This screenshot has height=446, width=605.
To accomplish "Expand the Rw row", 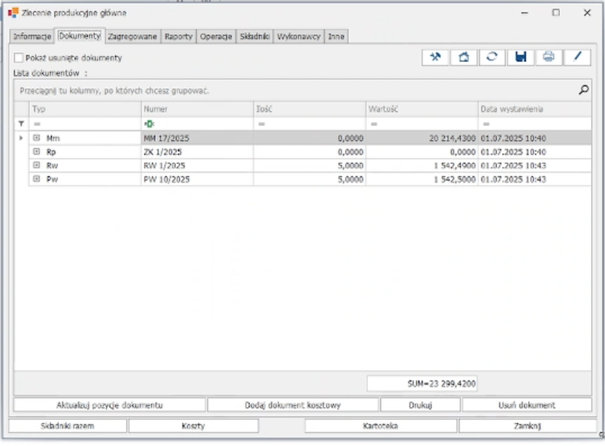I will [x=36, y=165].
